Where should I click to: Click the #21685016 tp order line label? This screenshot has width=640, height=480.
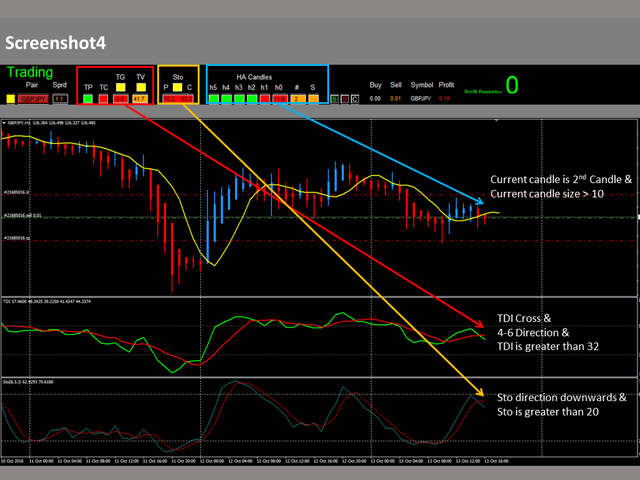pos(17,238)
